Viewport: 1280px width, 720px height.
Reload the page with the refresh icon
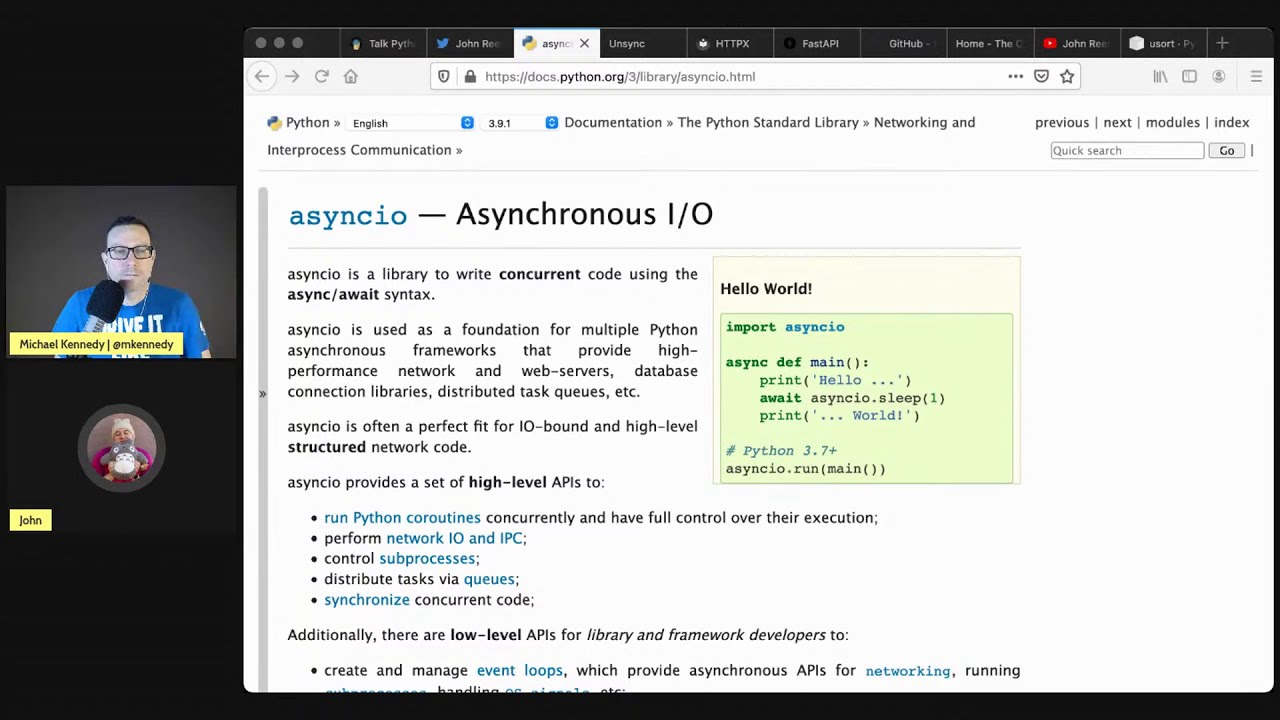322,76
